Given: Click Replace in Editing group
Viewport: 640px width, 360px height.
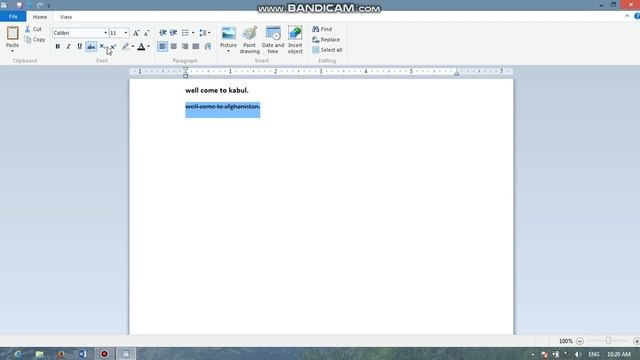Looking at the screenshot, I should (x=326, y=40).
